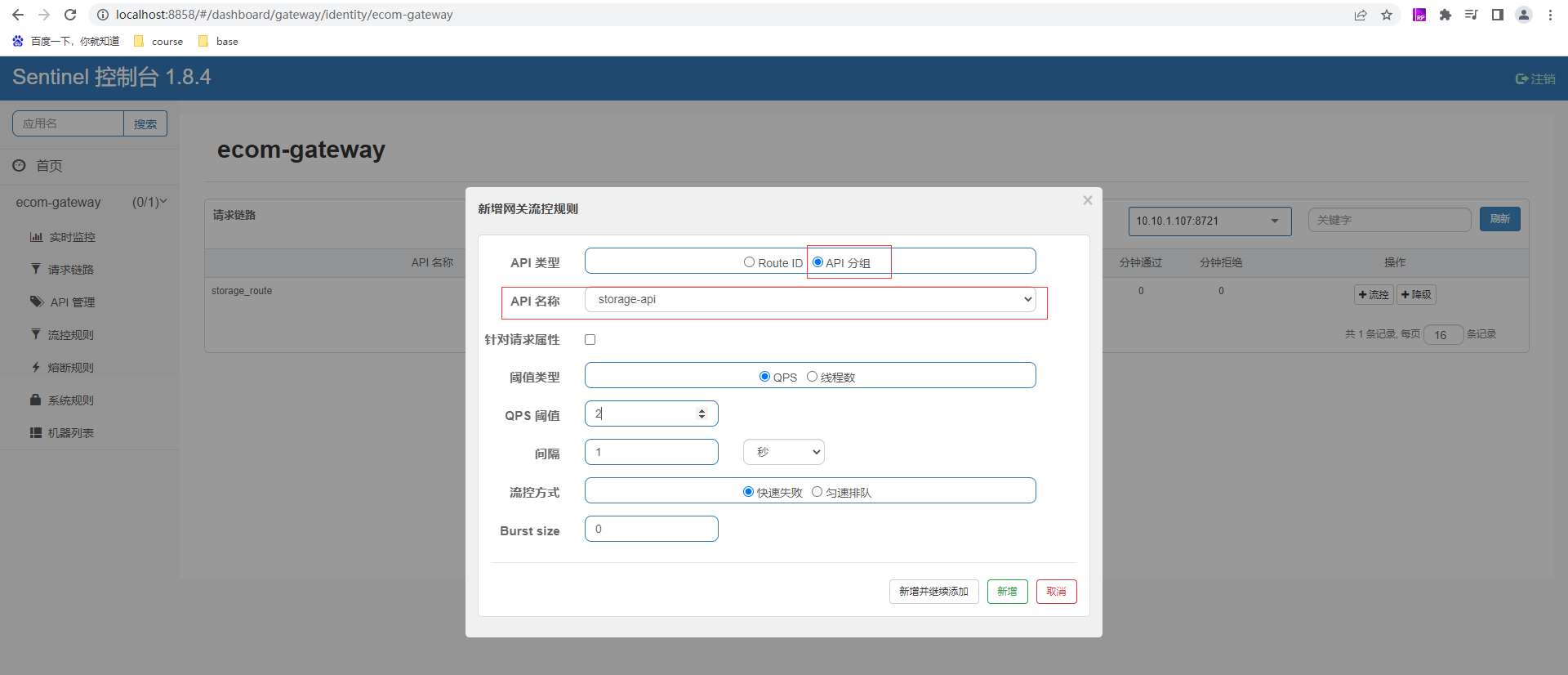The image size is (1568, 675).
Task: Click the 间隔 input field
Action: tap(652, 452)
